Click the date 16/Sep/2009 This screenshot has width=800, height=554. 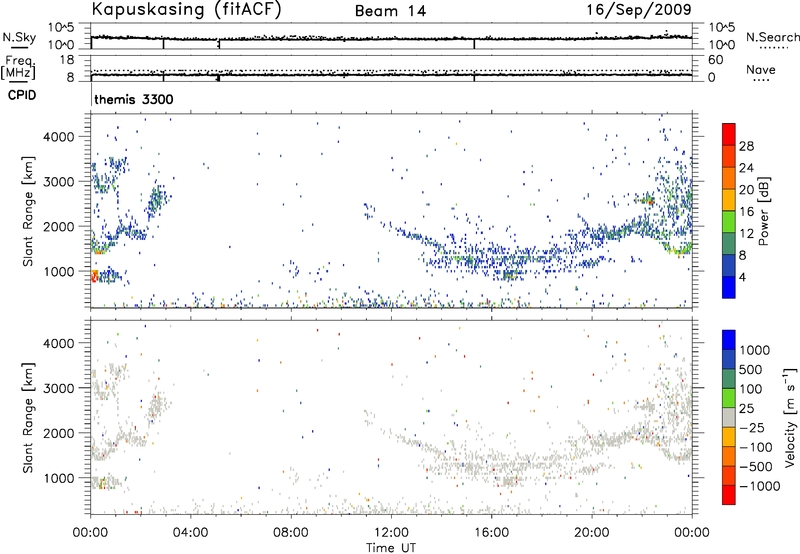coord(639,9)
